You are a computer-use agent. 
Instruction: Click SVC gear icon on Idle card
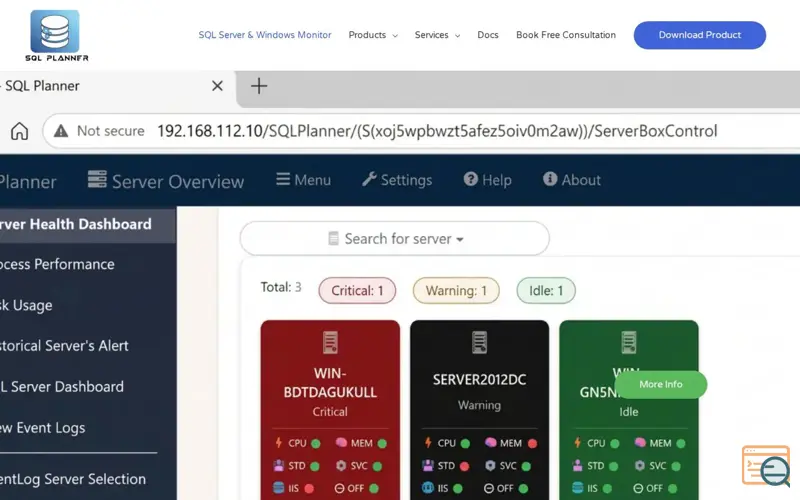pos(640,465)
